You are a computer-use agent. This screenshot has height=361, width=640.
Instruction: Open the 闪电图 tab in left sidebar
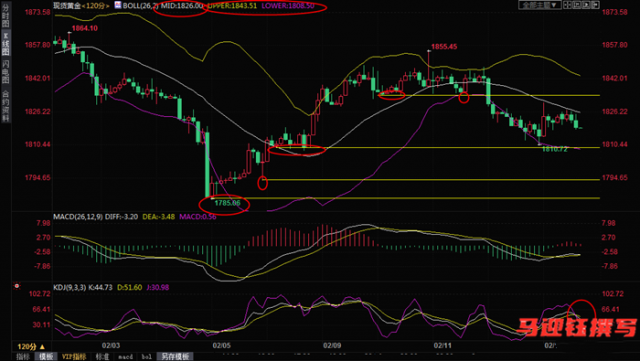coord(5,71)
